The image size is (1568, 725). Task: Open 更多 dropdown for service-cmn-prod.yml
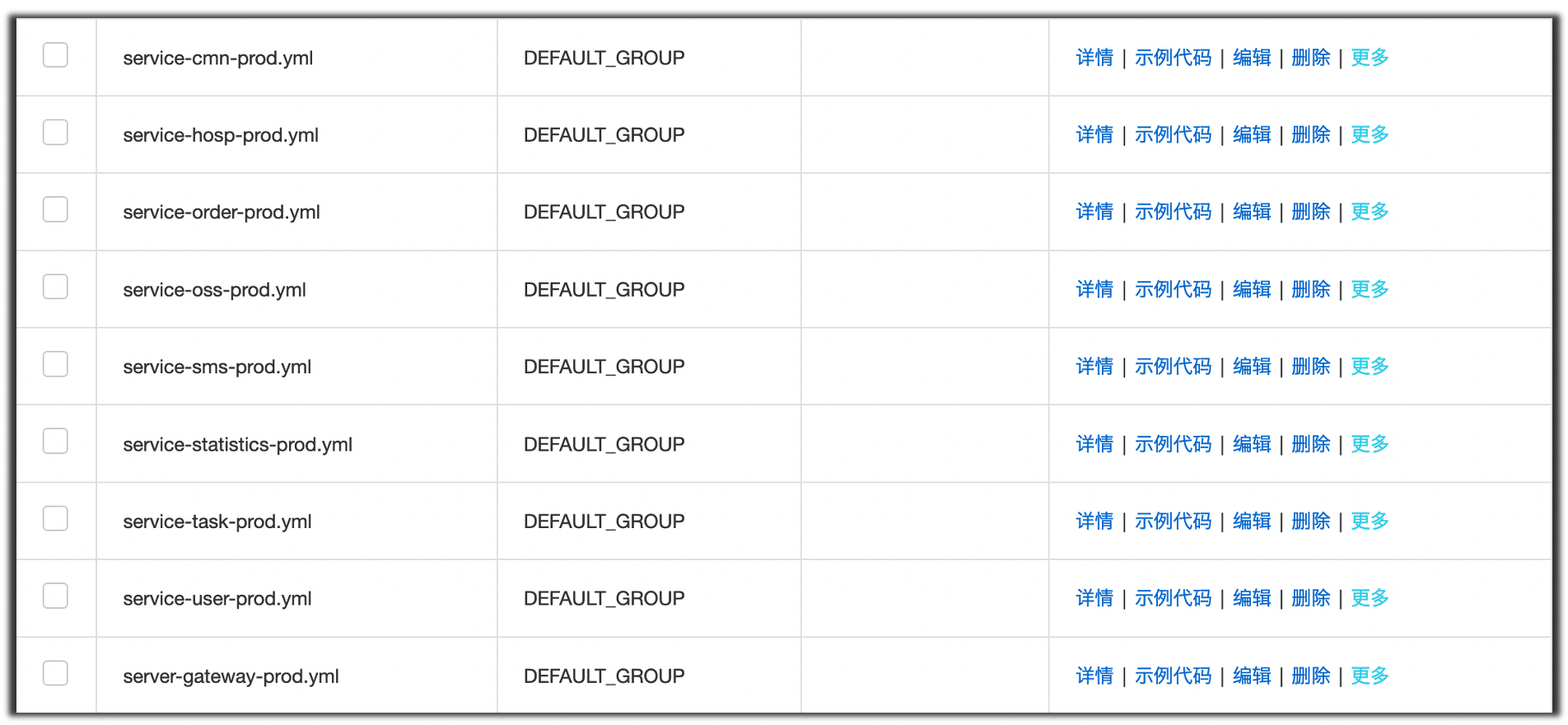tap(1370, 58)
